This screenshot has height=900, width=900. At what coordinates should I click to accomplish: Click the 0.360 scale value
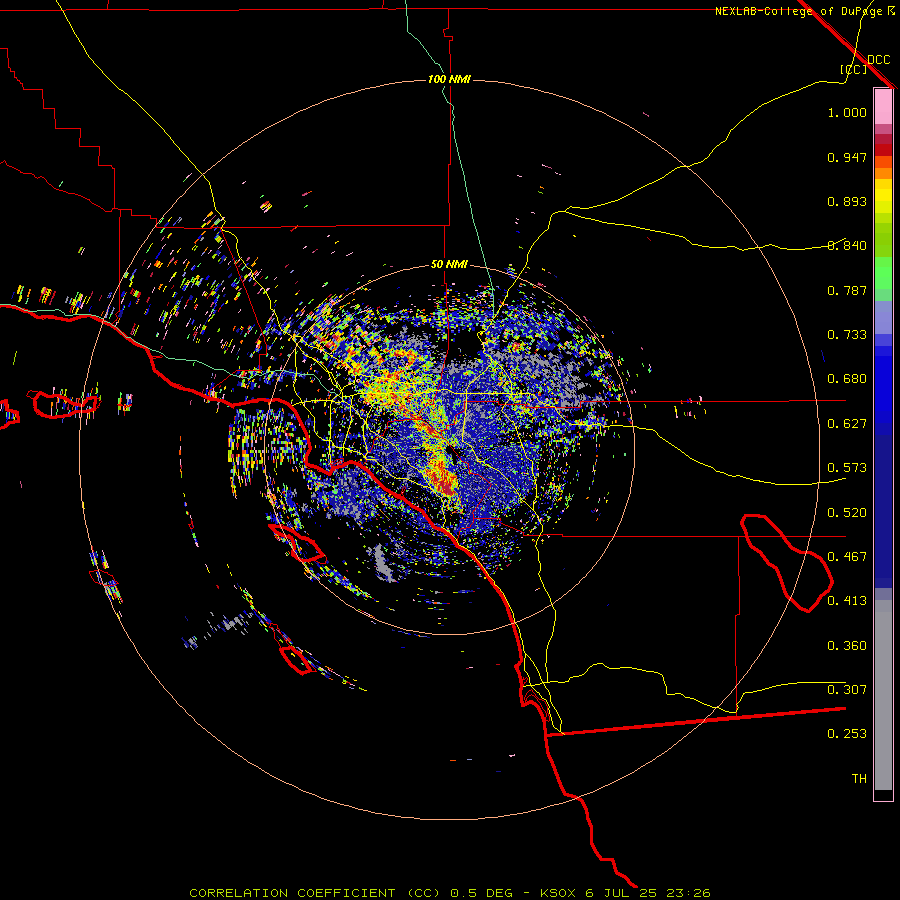(x=847, y=646)
